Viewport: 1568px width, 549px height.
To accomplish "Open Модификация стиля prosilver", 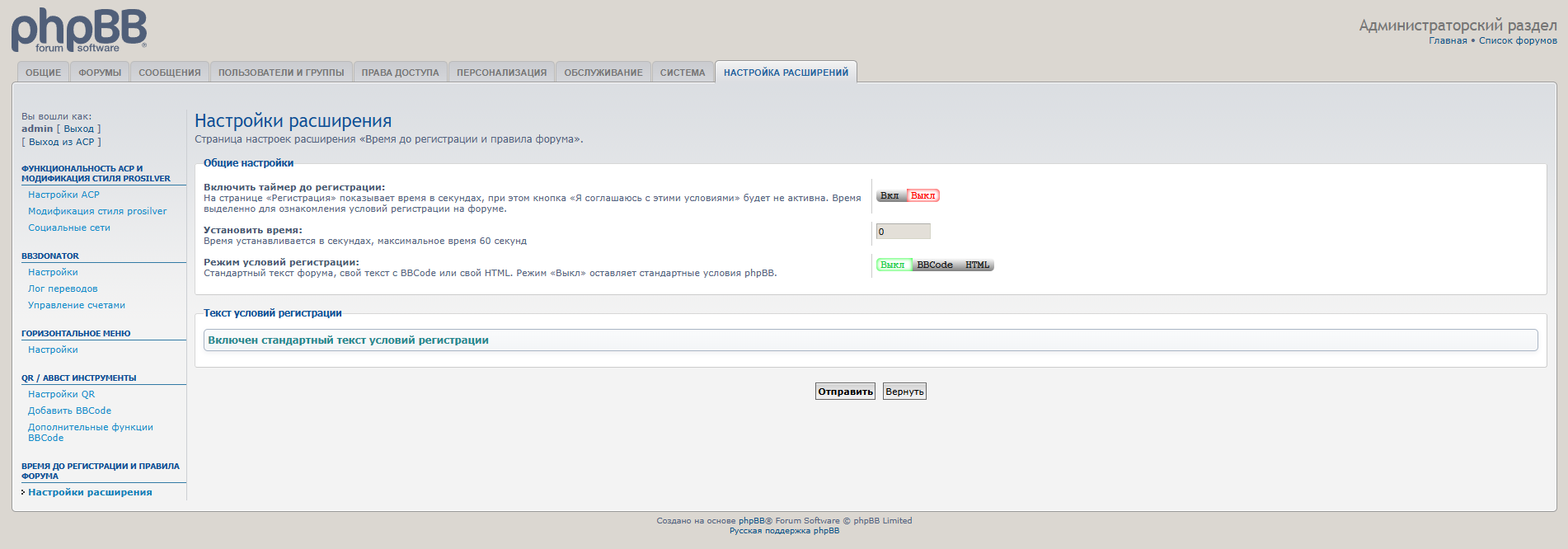I will [97, 211].
